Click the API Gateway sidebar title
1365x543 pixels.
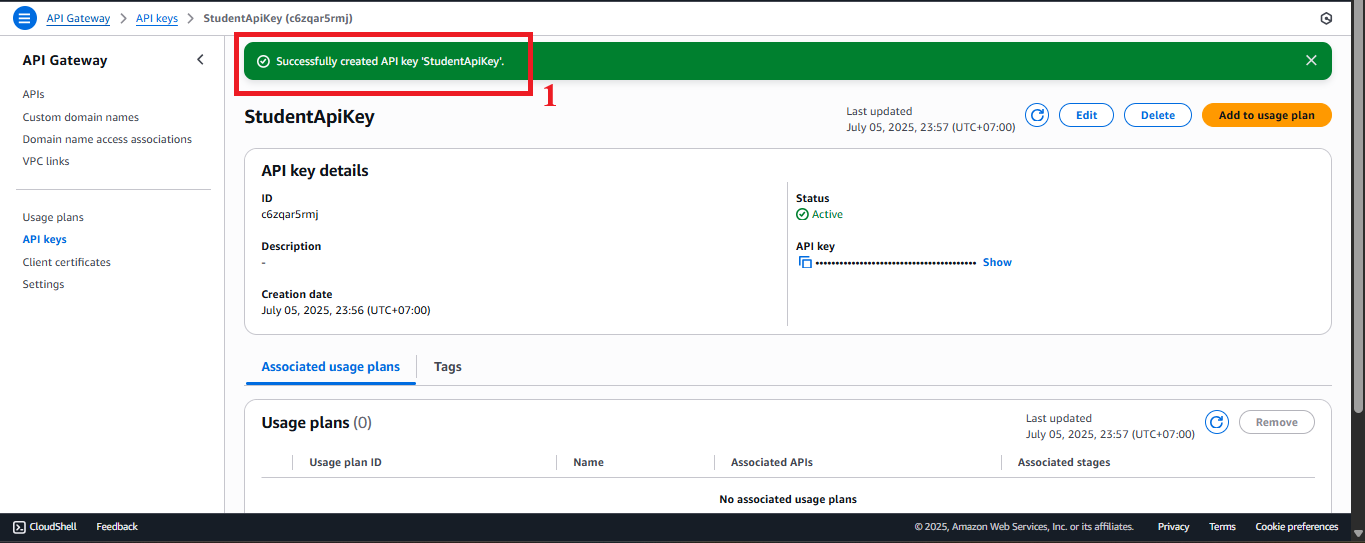tap(65, 60)
